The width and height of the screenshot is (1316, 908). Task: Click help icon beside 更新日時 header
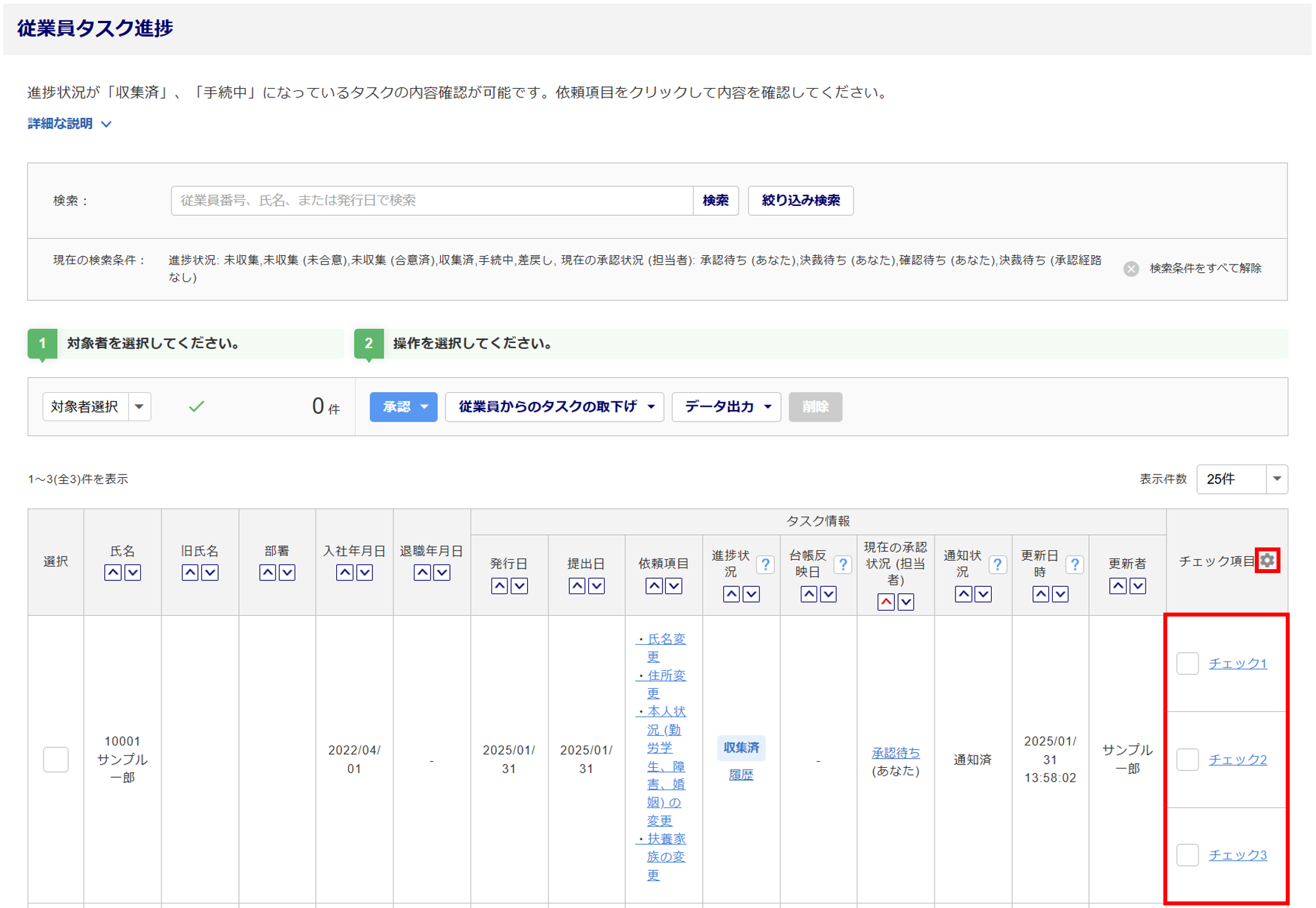tap(1075, 565)
